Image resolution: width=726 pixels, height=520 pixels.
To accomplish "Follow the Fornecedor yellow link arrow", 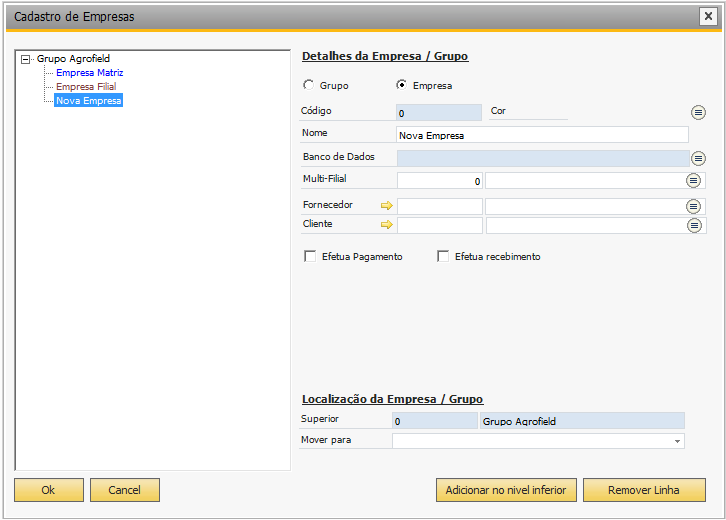I will pyautogui.click(x=387, y=206).
